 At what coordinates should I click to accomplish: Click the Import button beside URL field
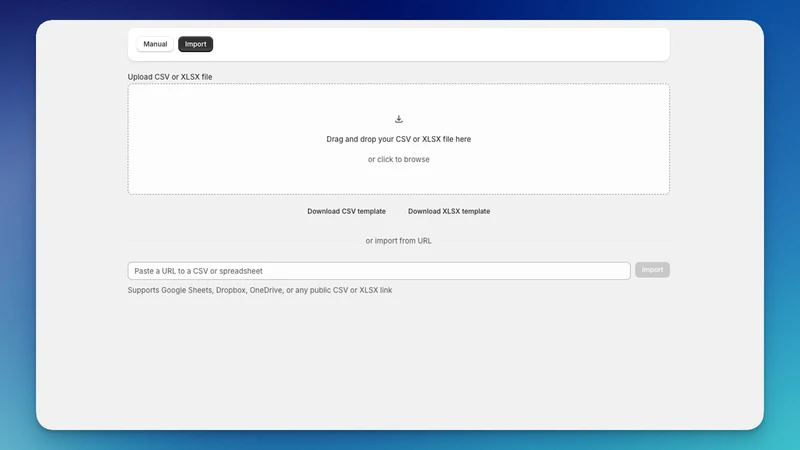[652, 270]
